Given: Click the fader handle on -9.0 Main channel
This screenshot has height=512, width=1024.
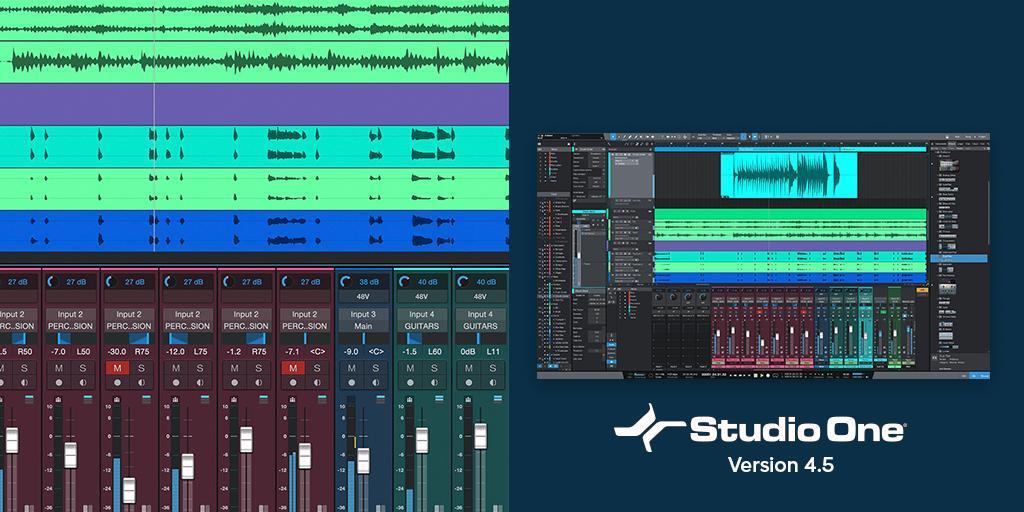Looking at the screenshot, I should [363, 461].
